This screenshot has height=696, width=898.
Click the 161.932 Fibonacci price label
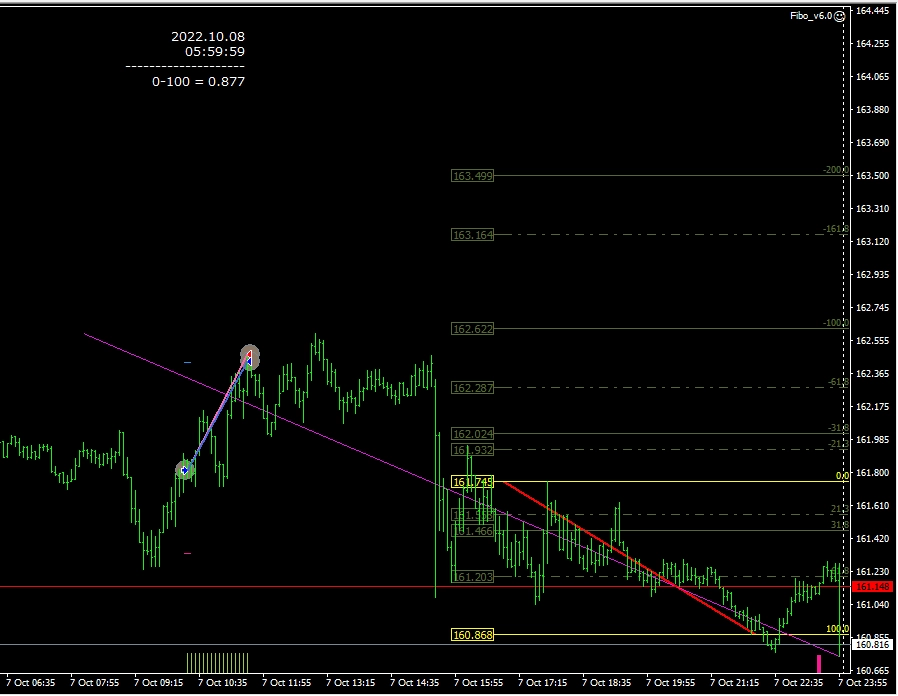point(472,450)
